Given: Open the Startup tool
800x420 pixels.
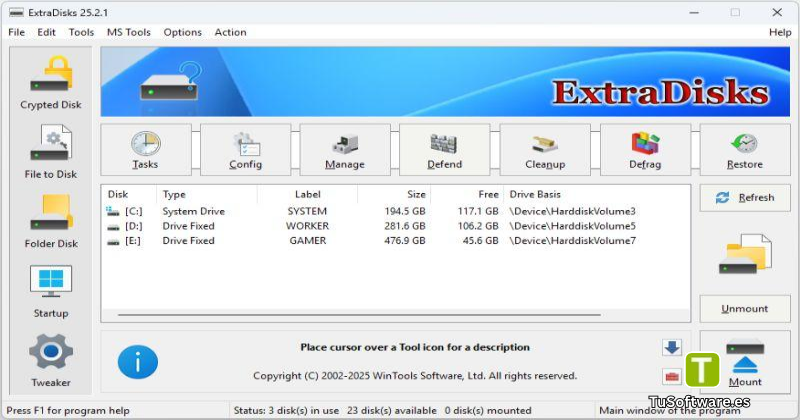Looking at the screenshot, I should [51, 291].
